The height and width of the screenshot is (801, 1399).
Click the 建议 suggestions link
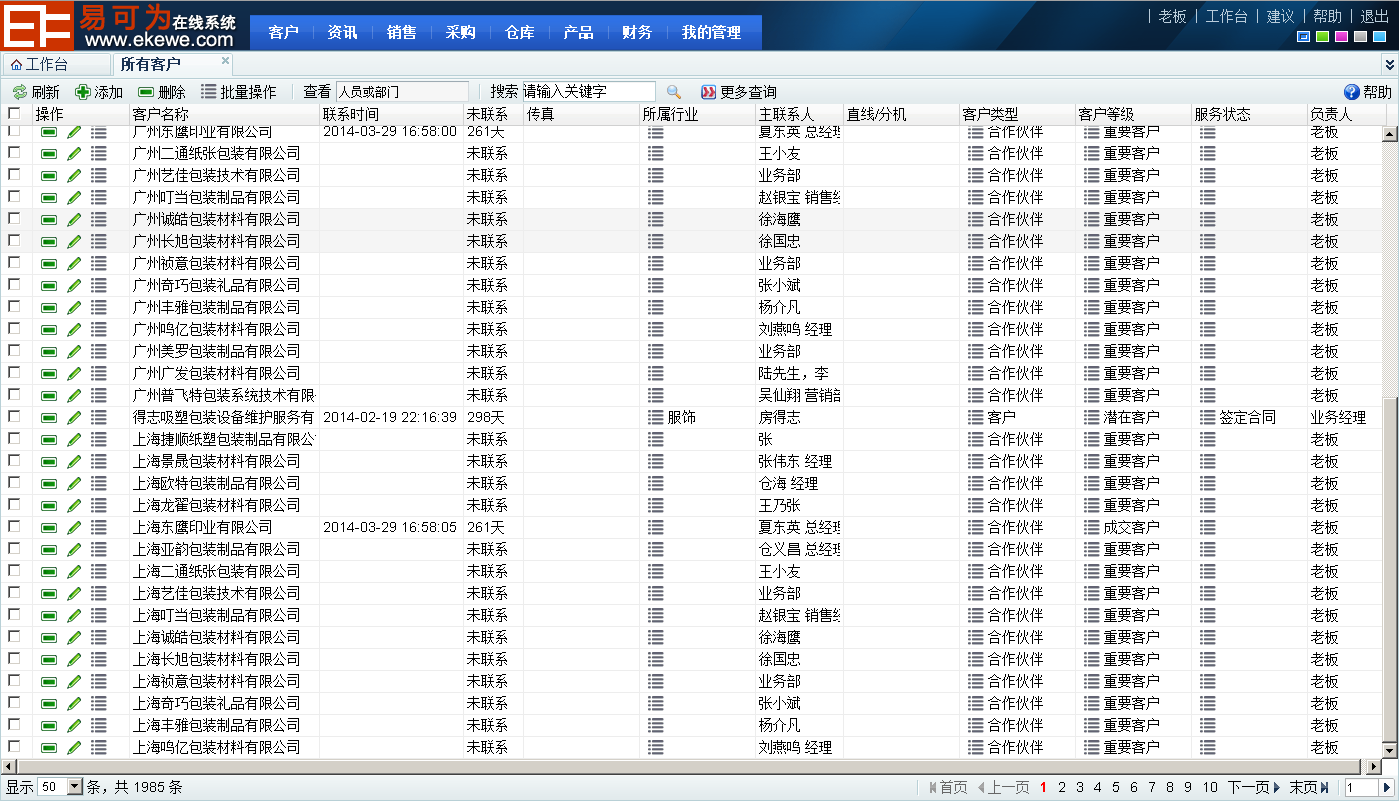[1280, 16]
